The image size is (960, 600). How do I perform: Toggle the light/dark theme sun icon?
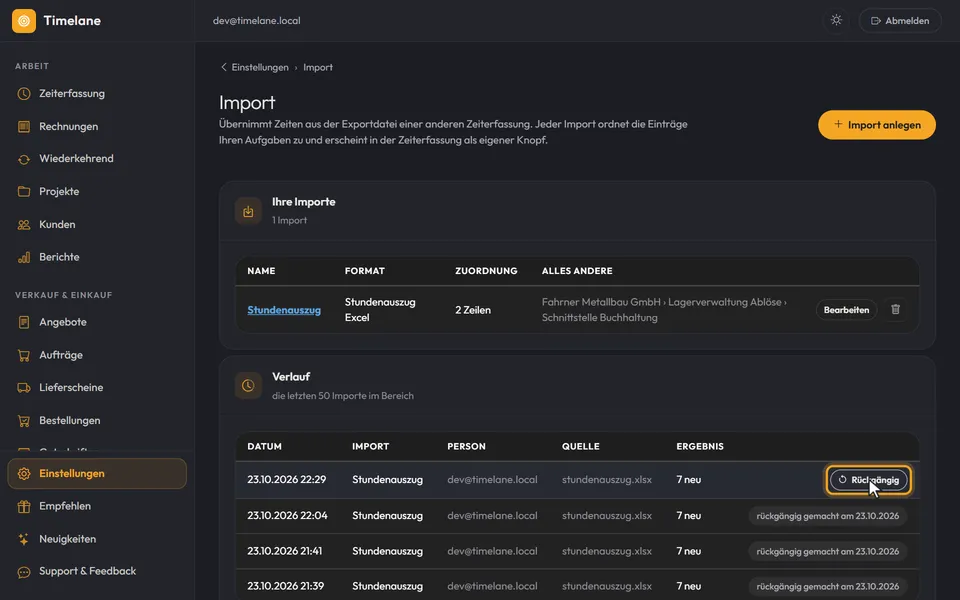point(836,20)
